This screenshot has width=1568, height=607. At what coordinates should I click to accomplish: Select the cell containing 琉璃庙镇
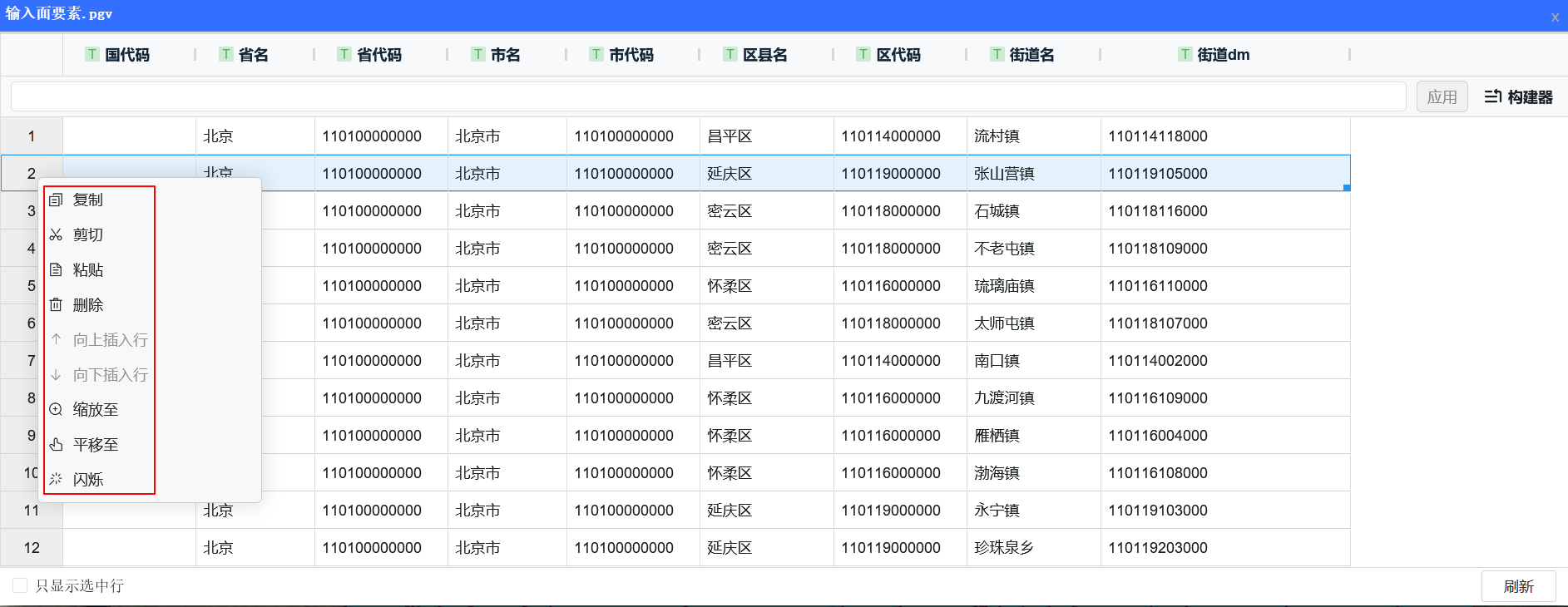point(1005,285)
